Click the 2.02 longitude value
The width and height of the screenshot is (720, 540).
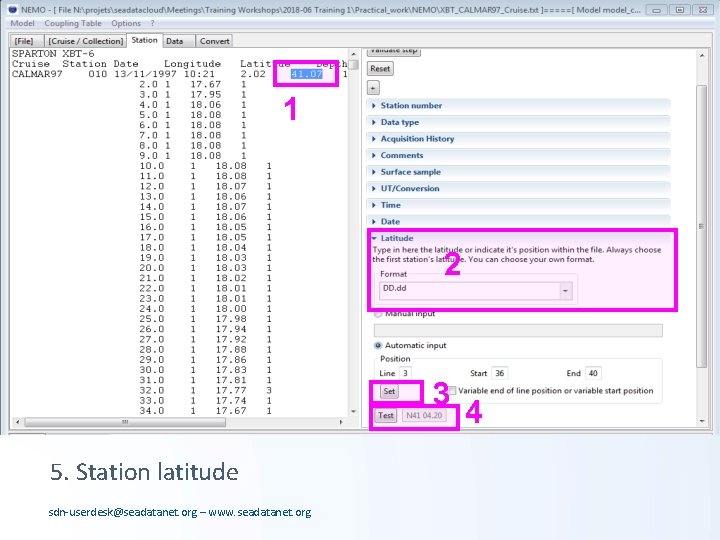tap(253, 74)
